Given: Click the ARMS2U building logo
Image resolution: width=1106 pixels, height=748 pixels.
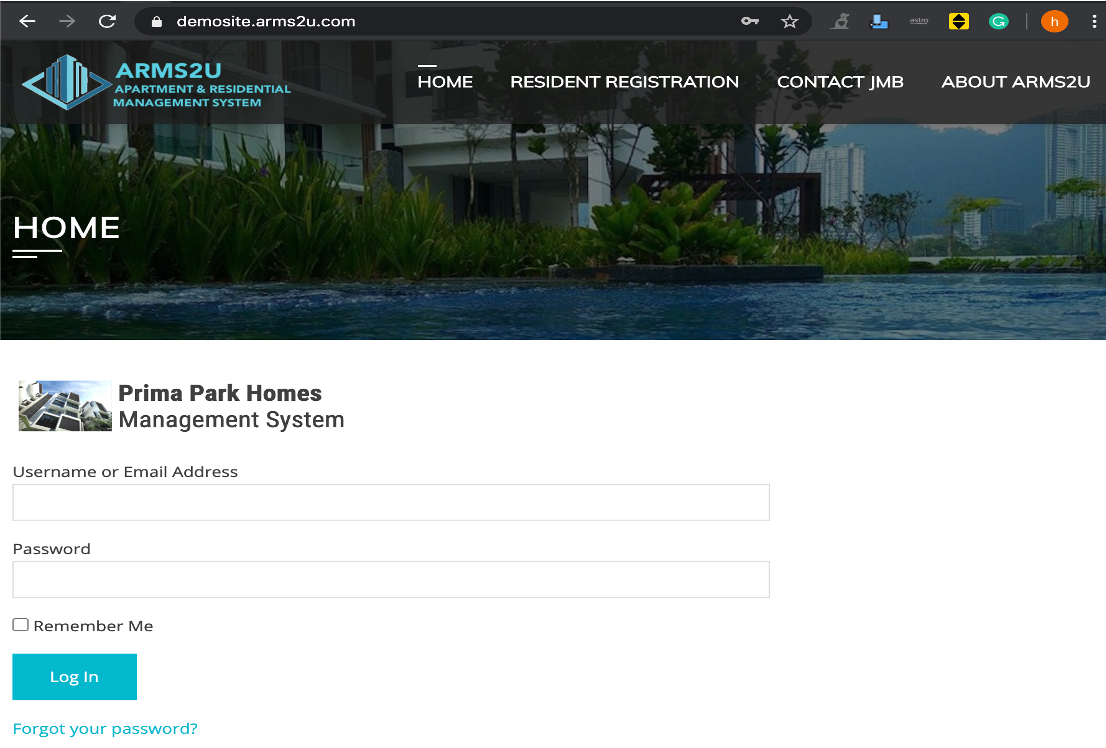Looking at the screenshot, I should click(66, 82).
